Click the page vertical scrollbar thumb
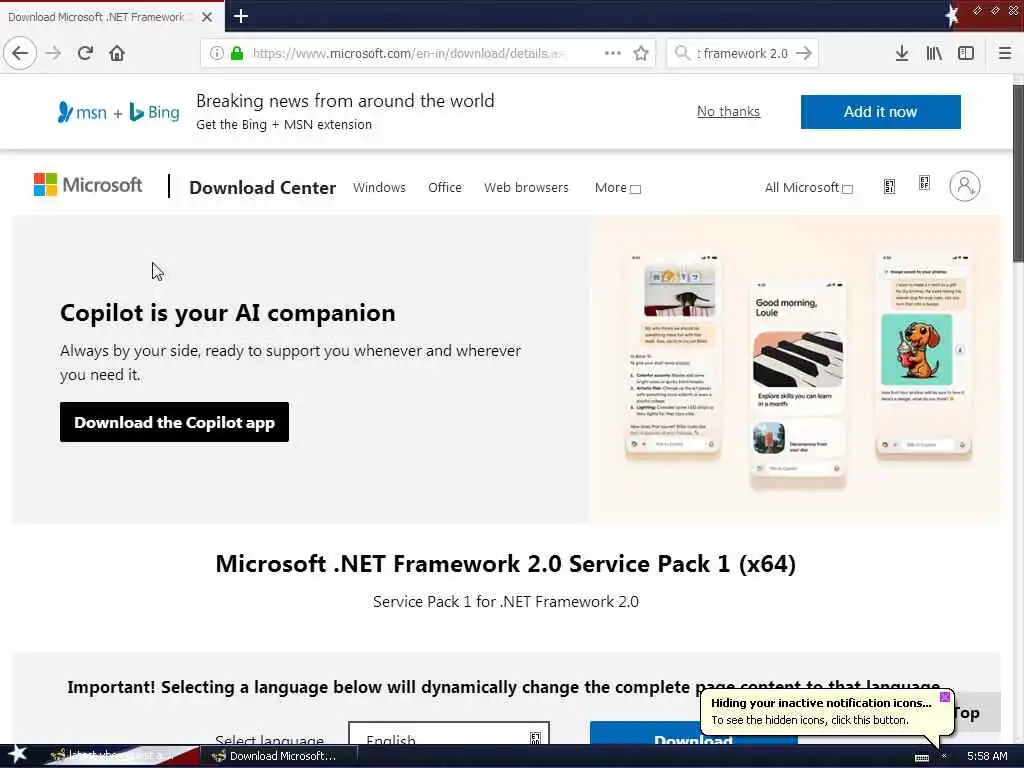The width and height of the screenshot is (1024, 768). 1017,173
